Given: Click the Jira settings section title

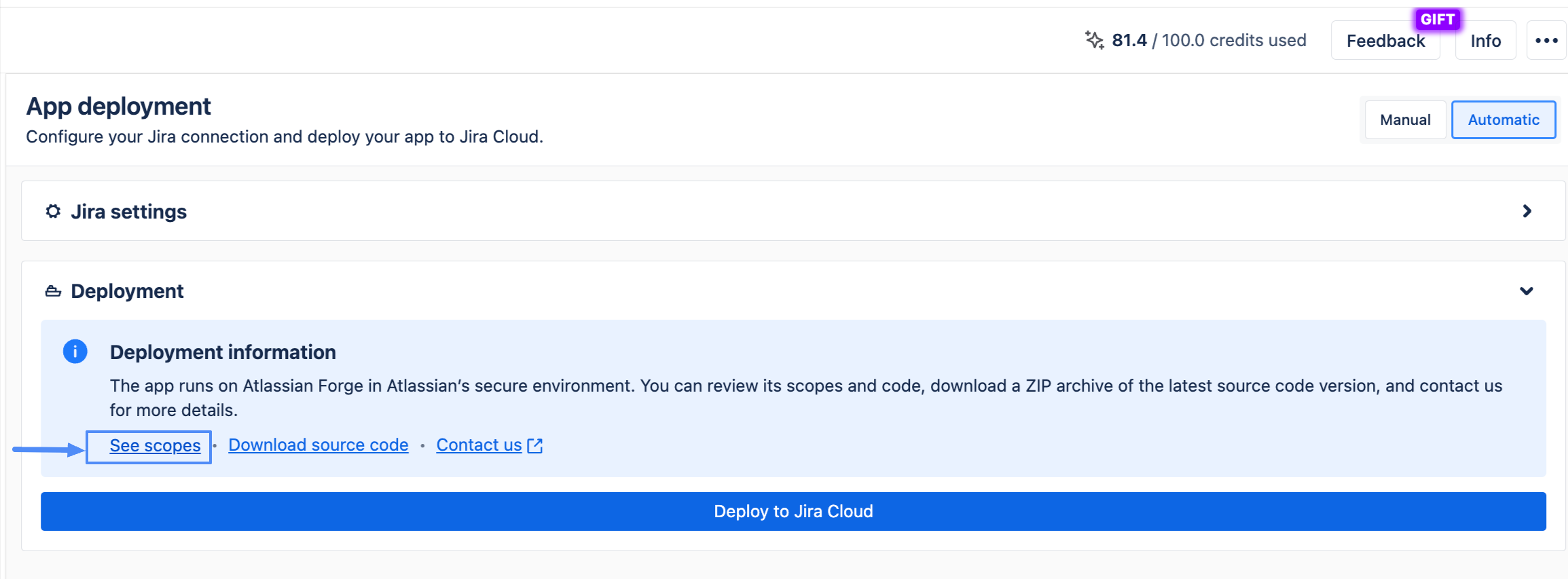Looking at the screenshot, I should tap(128, 212).
